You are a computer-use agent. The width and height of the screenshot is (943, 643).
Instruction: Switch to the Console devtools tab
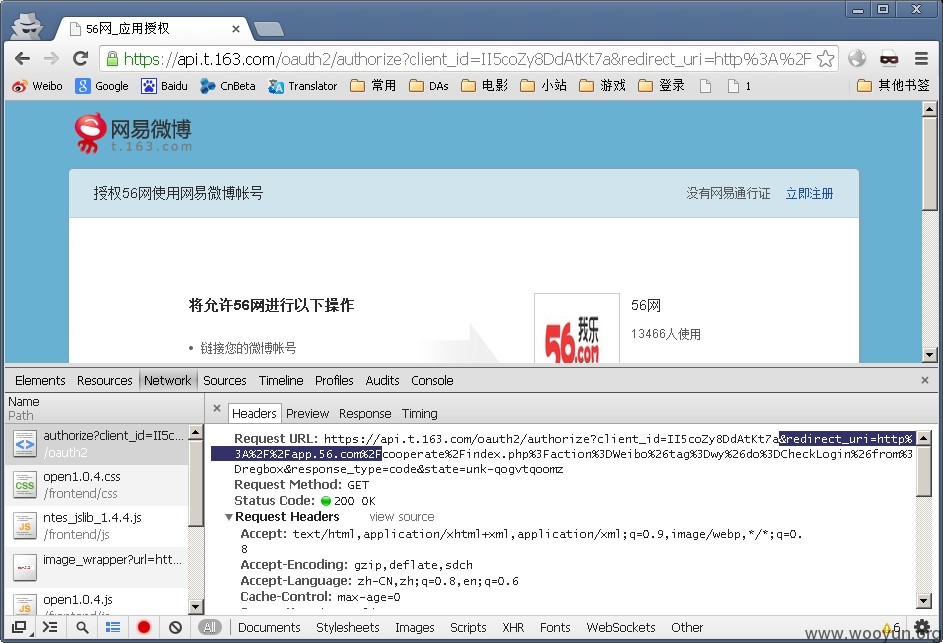(432, 380)
